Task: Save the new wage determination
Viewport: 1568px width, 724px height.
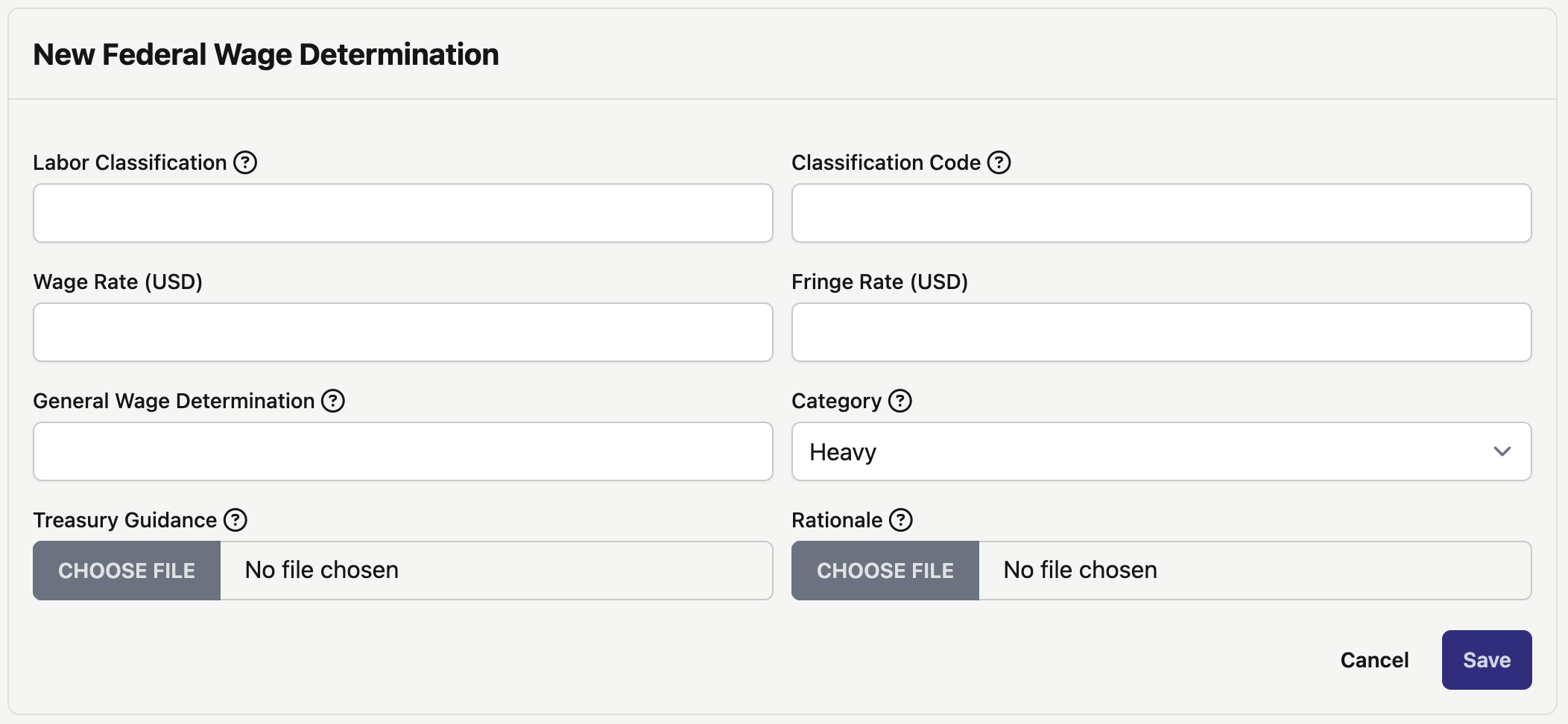Action: tap(1487, 660)
